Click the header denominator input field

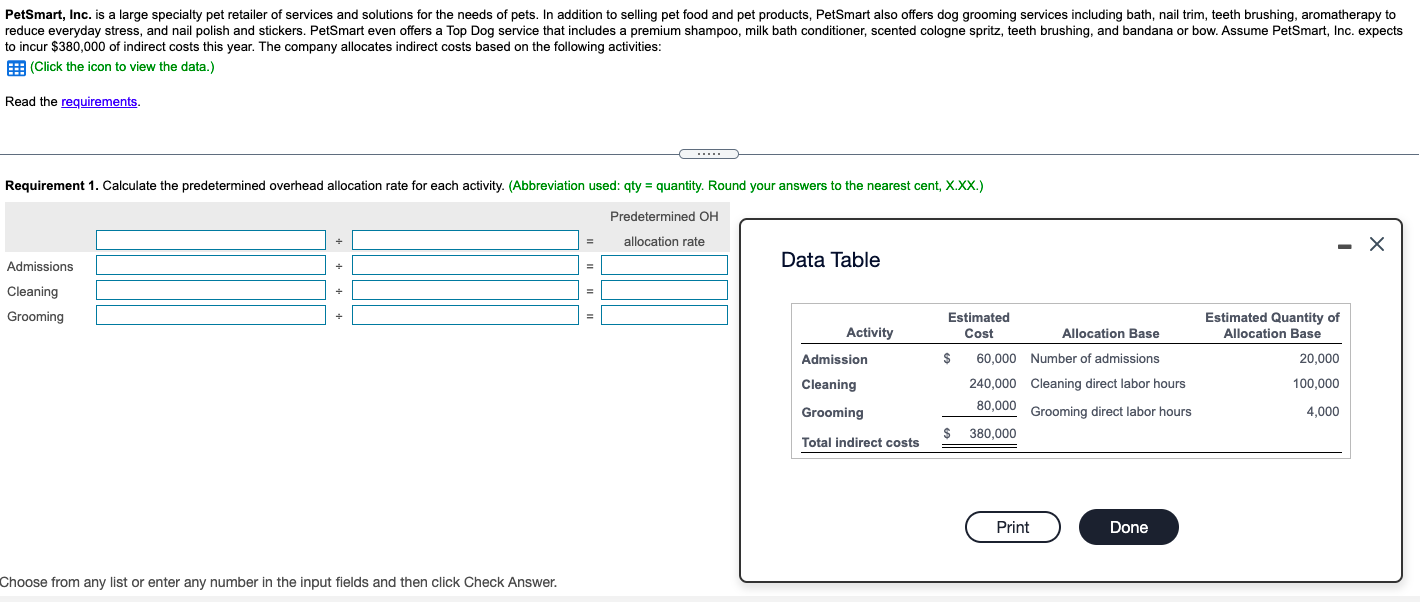[x=466, y=240]
